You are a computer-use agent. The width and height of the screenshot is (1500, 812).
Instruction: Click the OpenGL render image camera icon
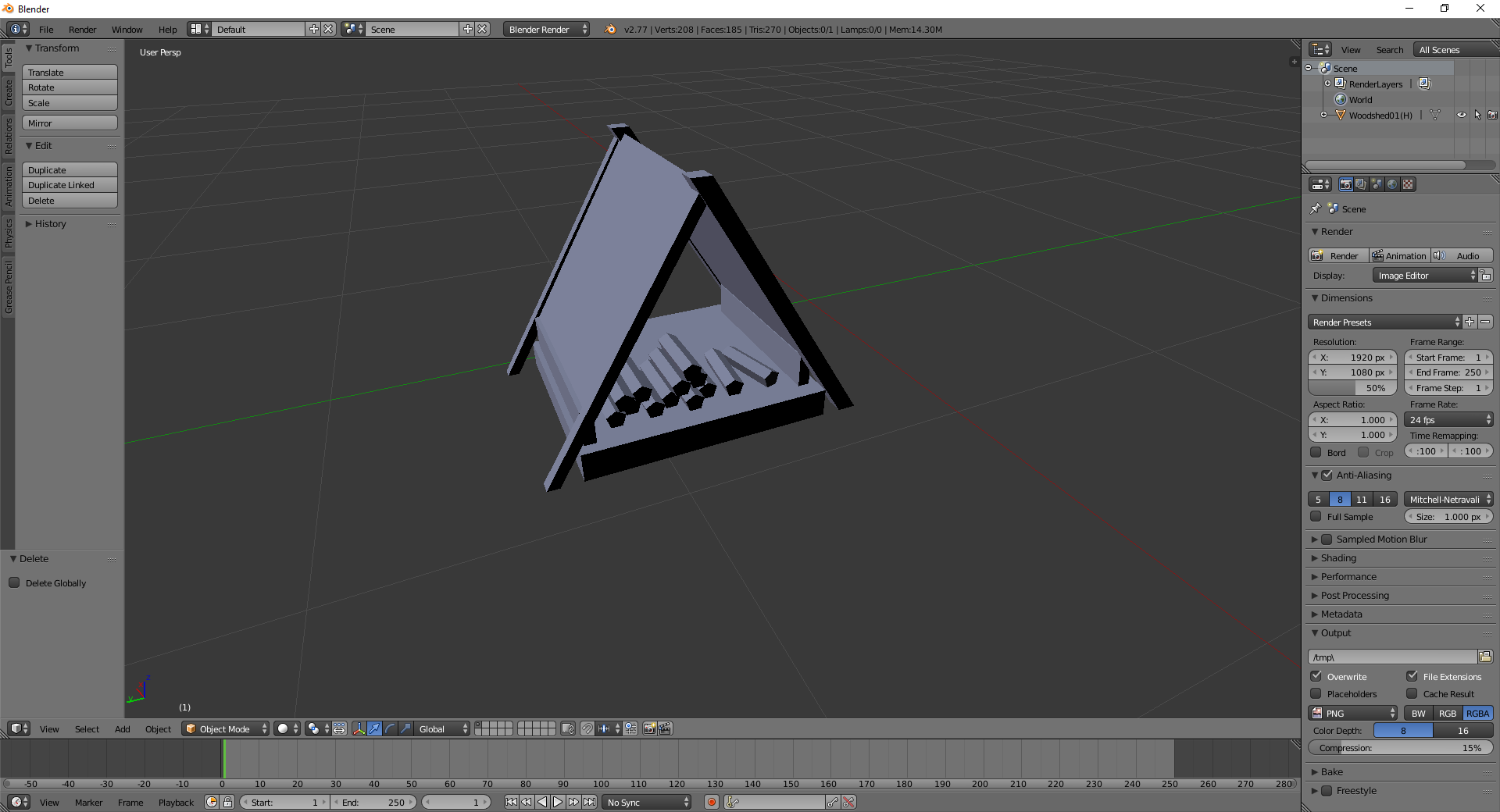(x=649, y=728)
